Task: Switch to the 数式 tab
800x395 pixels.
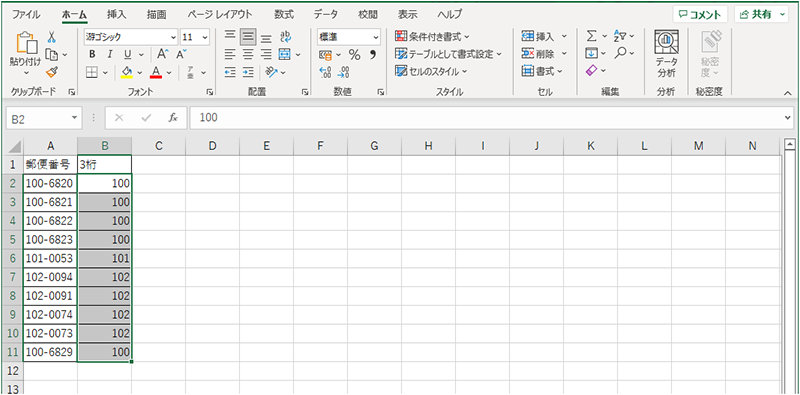Action: 284,14
